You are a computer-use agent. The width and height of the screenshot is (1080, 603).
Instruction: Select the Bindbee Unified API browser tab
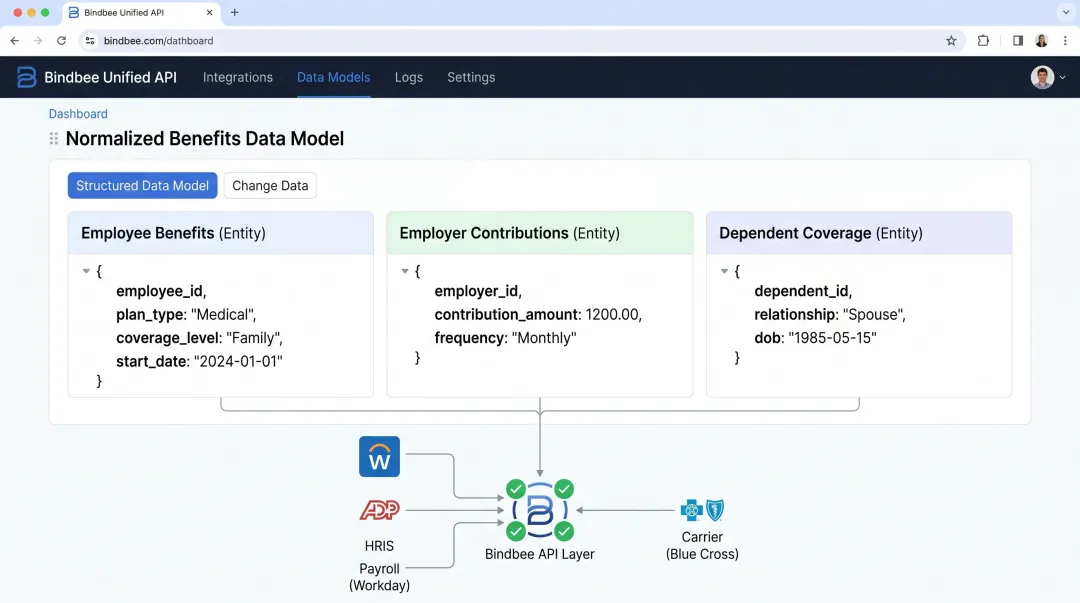point(141,12)
